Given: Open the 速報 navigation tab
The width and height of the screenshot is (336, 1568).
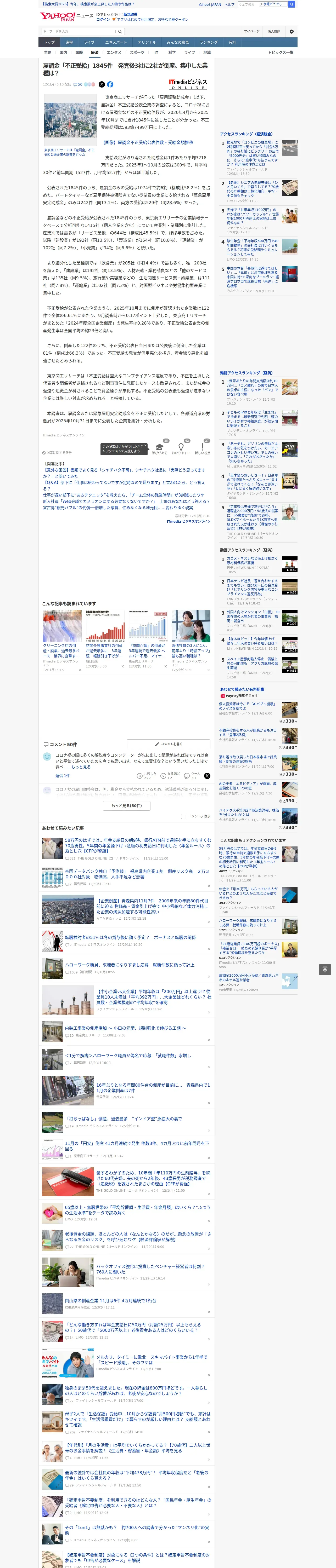Looking at the screenshot, I should [69, 43].
